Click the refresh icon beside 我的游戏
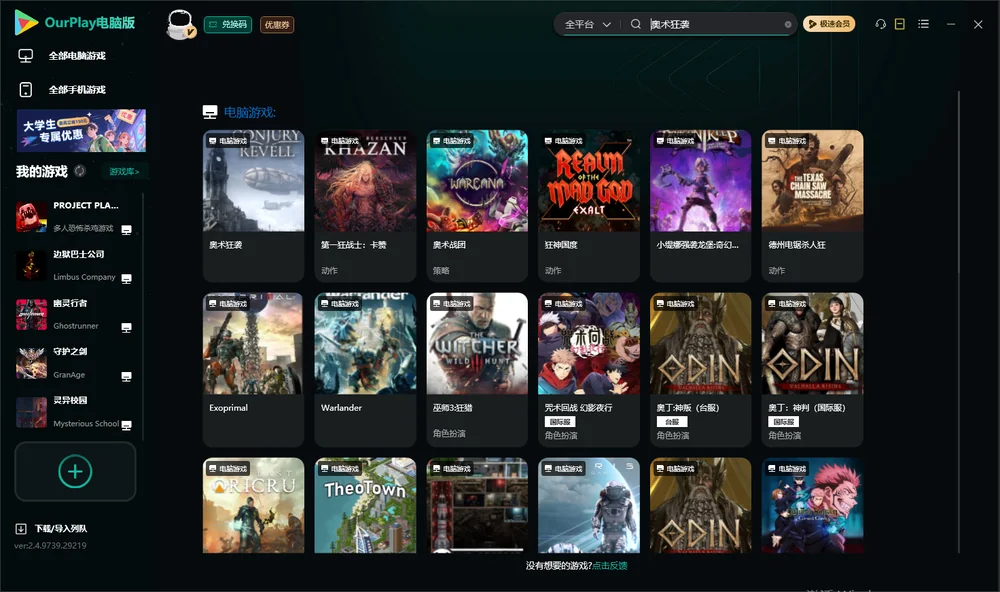This screenshot has width=1000, height=592. pyautogui.click(x=80, y=171)
